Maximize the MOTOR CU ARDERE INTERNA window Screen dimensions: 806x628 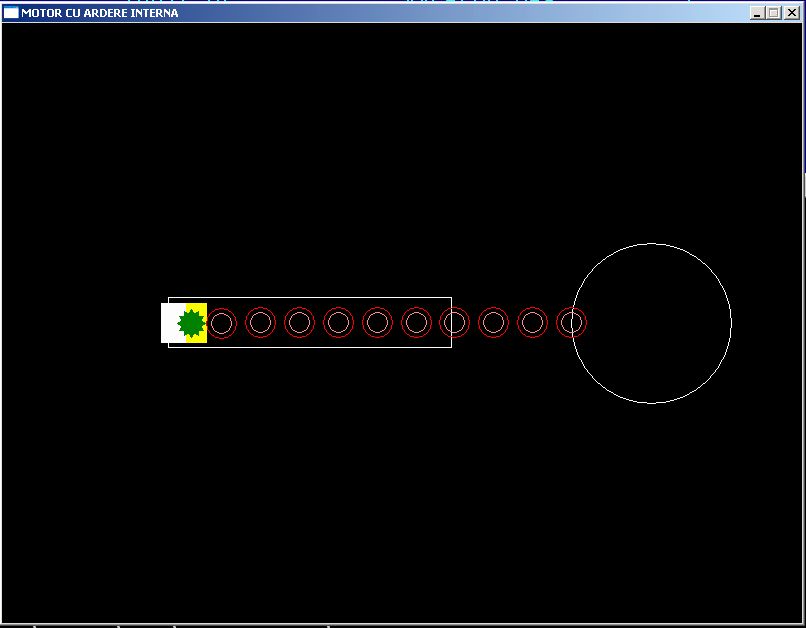pos(774,13)
